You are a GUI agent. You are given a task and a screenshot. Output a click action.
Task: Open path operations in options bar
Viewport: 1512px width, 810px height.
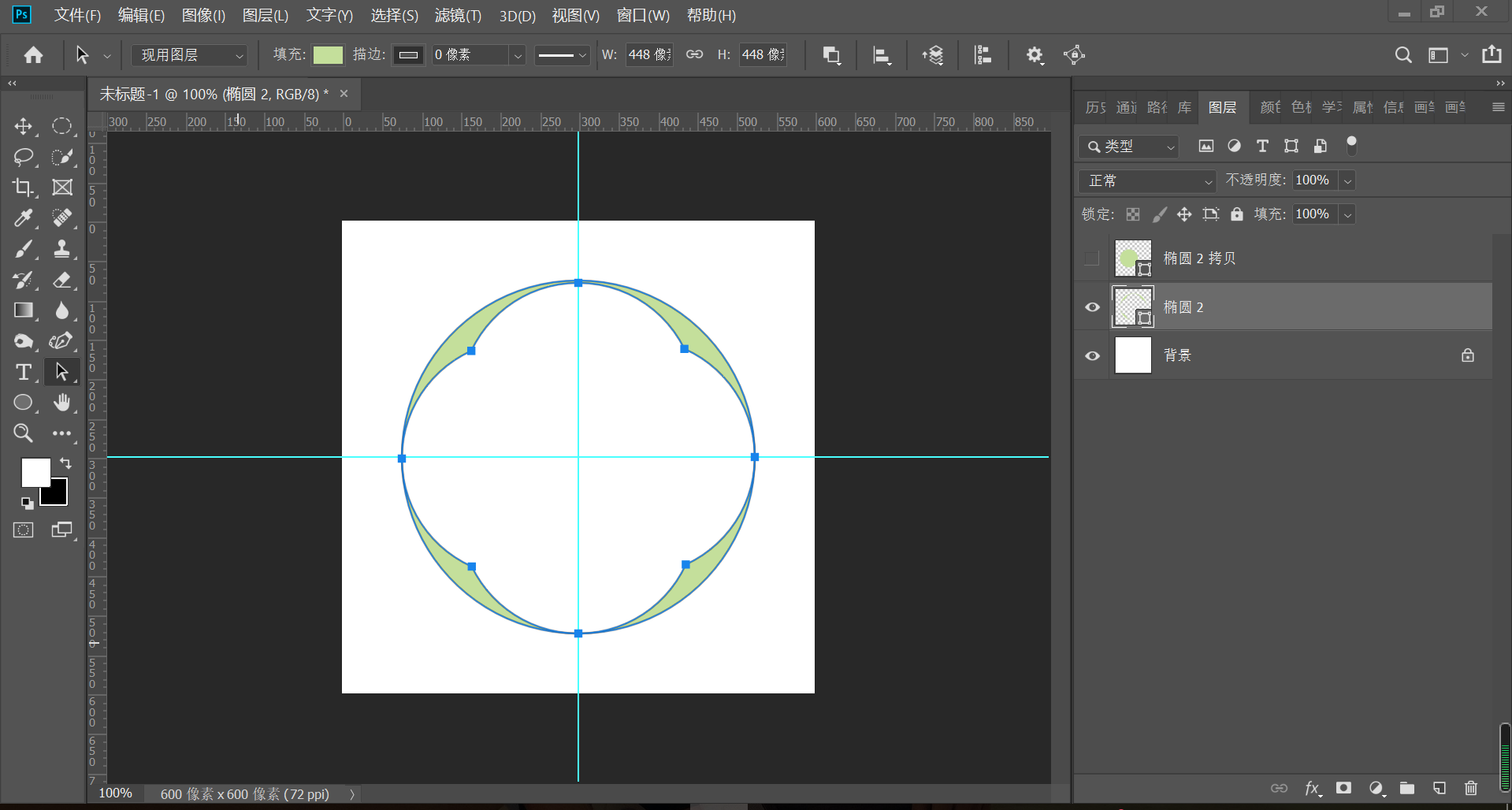pyautogui.click(x=832, y=55)
